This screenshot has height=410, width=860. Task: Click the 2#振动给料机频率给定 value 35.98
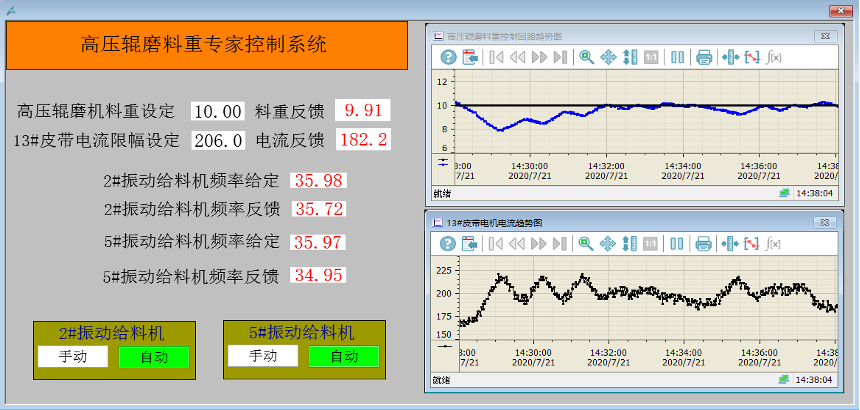tap(319, 181)
